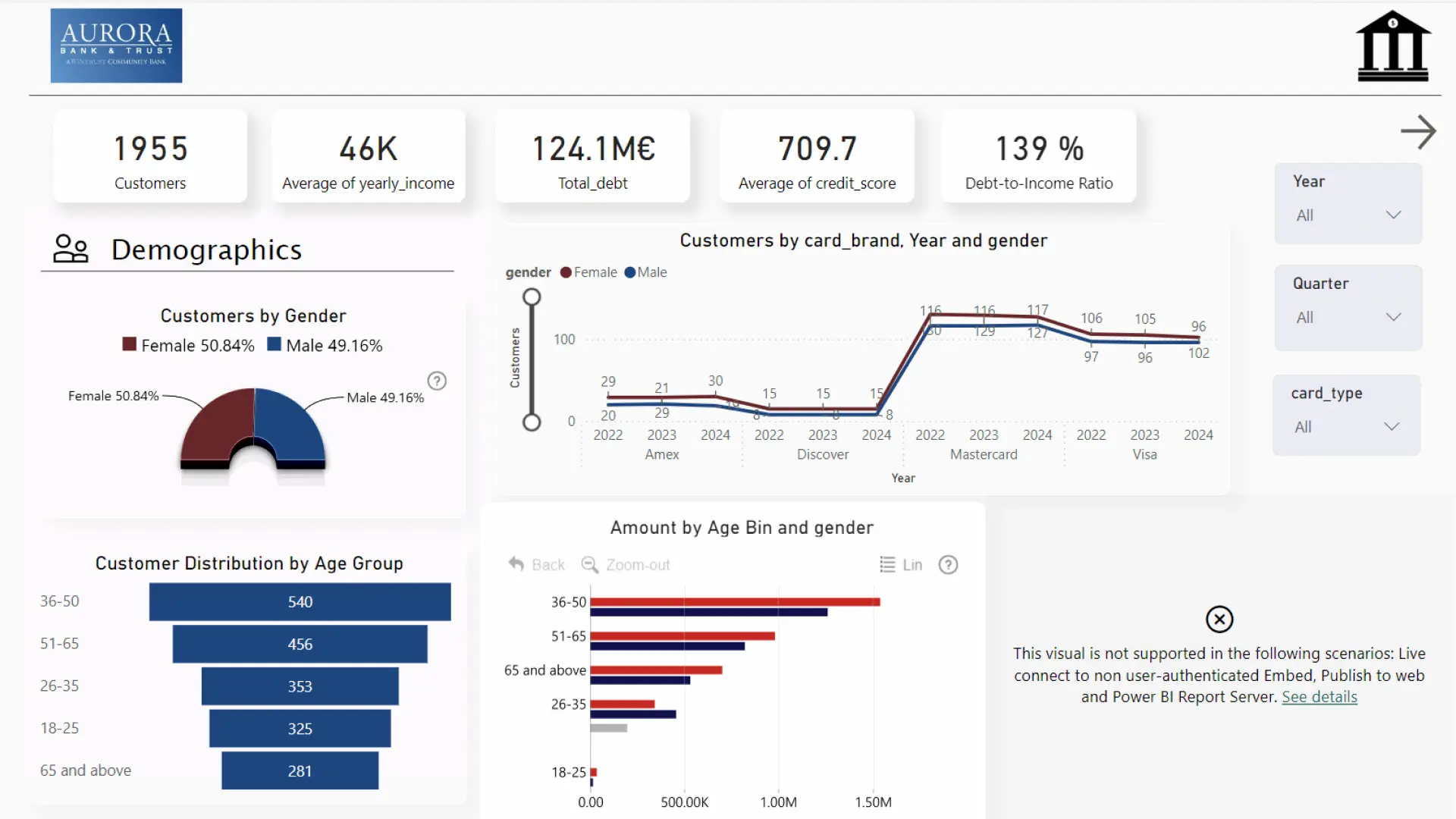Select the Male legend item in line chart
The width and height of the screenshot is (1456, 819).
click(x=645, y=272)
